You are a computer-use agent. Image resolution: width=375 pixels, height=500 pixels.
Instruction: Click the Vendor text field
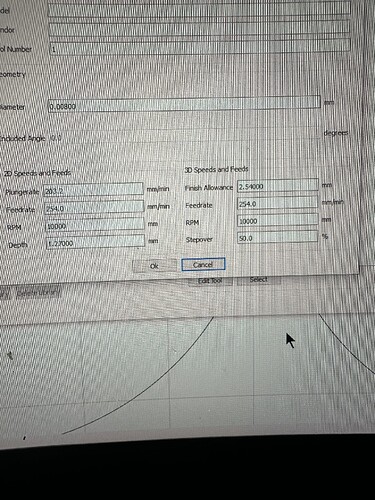[x=200, y=27]
